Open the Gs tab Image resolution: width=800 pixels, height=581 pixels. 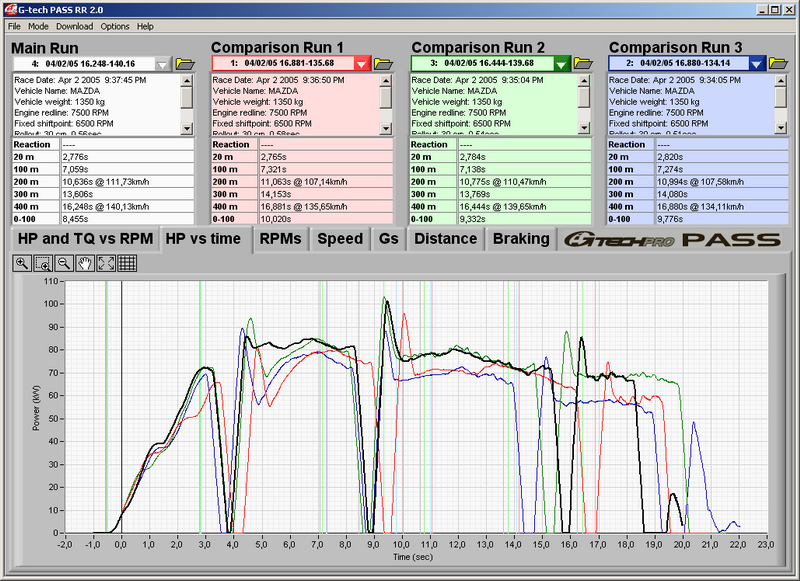click(389, 239)
